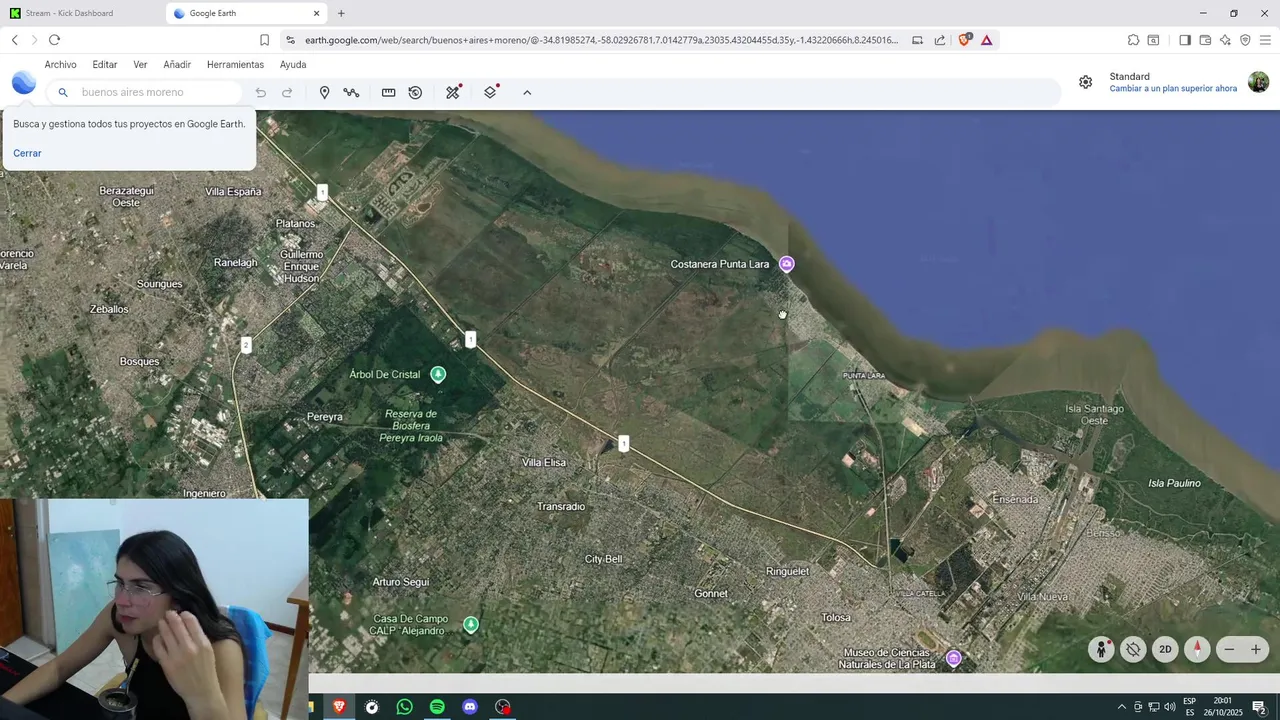This screenshot has width=1280, height=720.
Task: Click the satellite data layers tool icon
Action: (x=453, y=92)
